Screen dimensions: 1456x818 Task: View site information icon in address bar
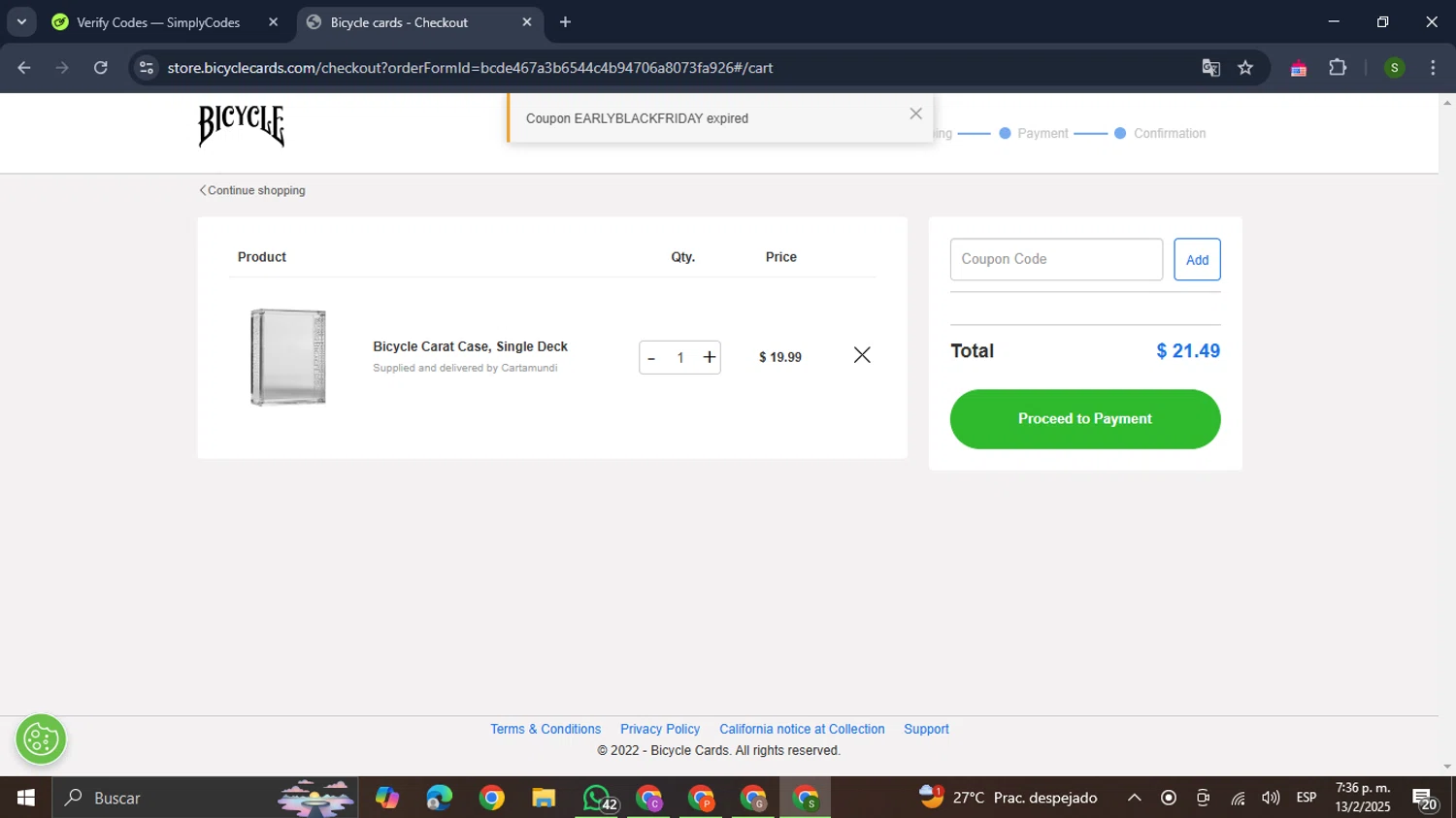146,68
